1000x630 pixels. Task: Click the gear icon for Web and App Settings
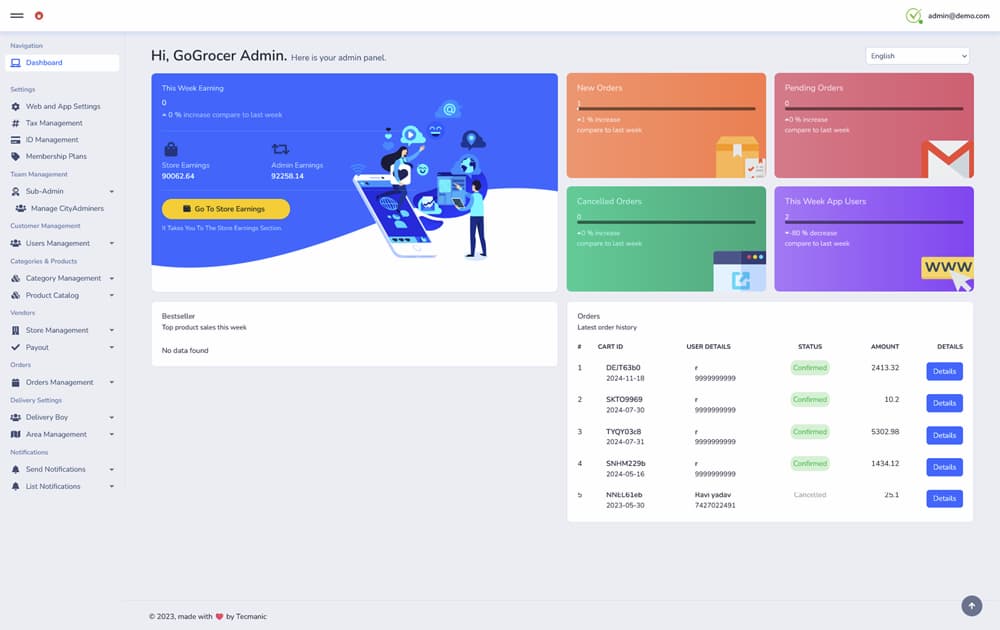tap(15, 106)
